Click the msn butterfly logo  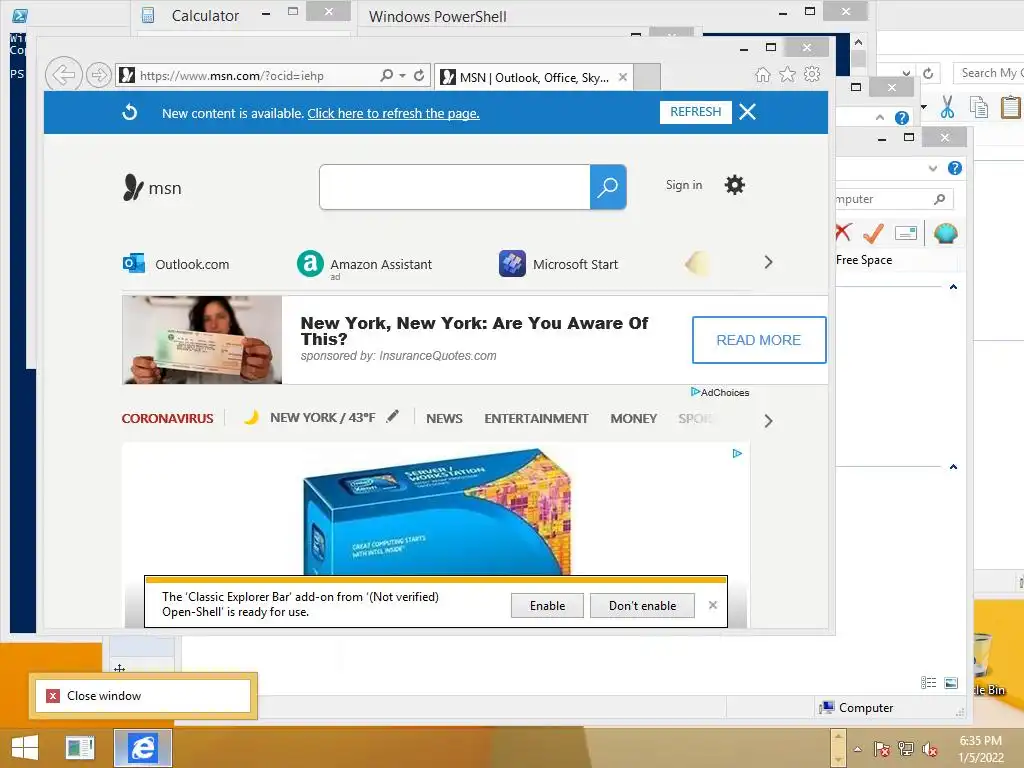(x=152, y=187)
